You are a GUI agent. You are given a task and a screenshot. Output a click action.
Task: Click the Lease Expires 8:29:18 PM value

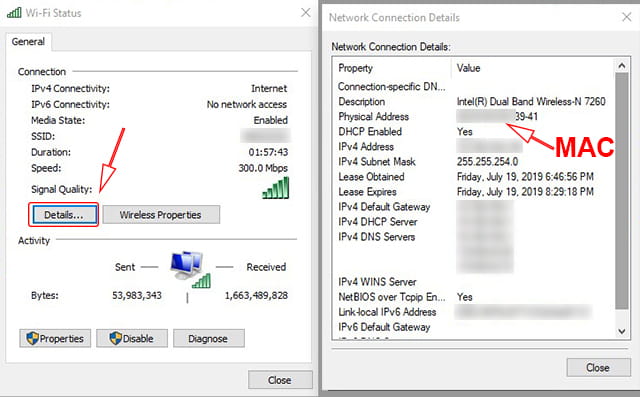pyautogui.click(x=525, y=192)
